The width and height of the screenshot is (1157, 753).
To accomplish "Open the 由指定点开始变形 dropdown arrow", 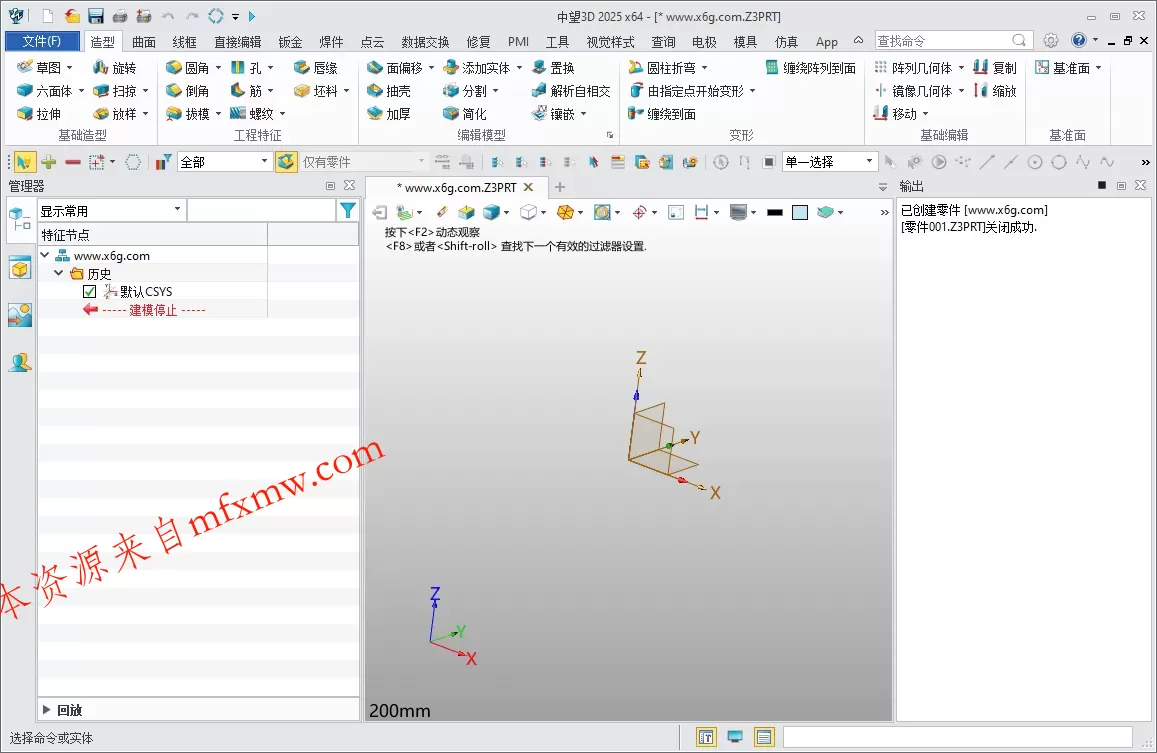I will point(753,91).
